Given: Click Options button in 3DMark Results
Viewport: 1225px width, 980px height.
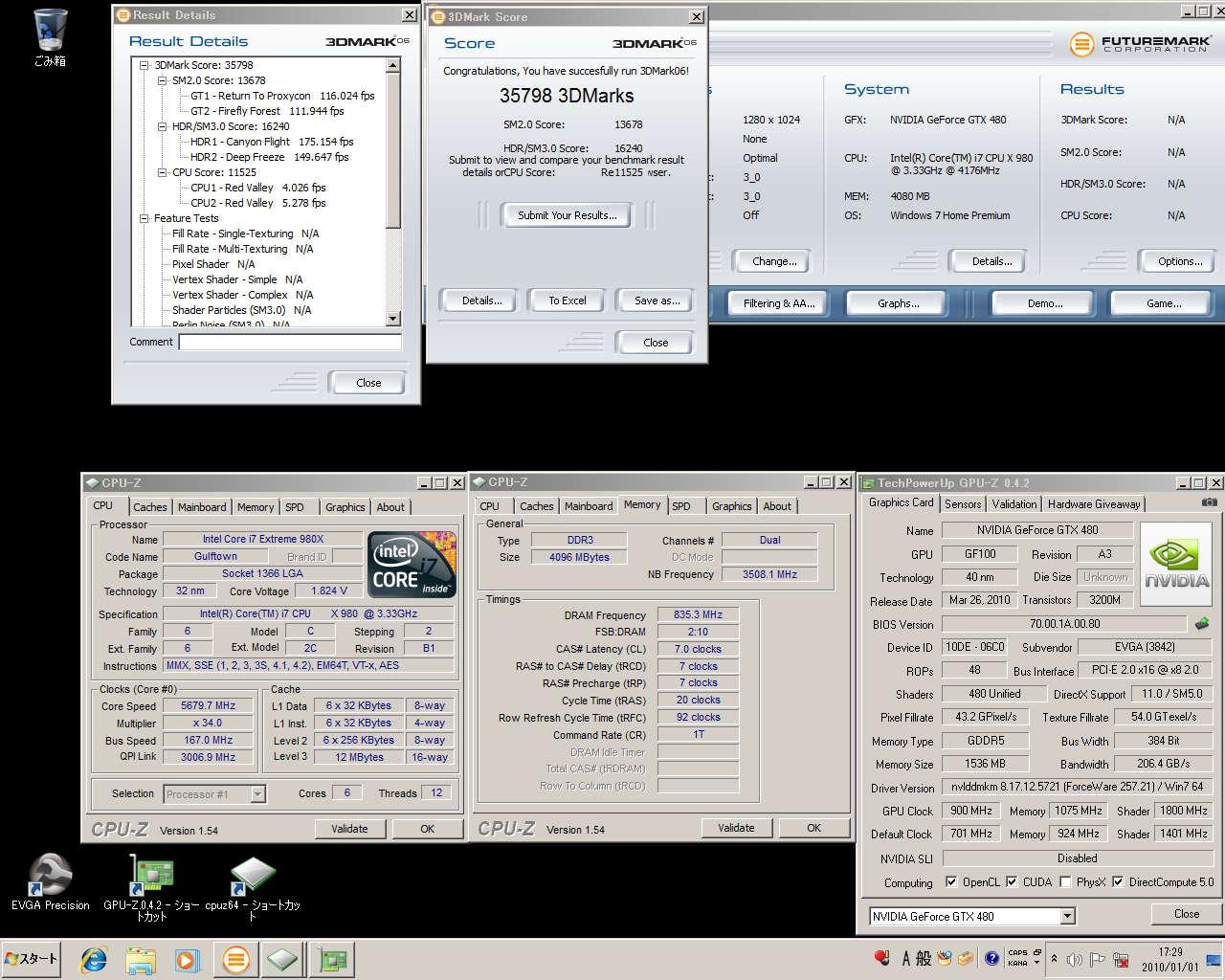Looking at the screenshot, I should pyautogui.click(x=1180, y=261).
